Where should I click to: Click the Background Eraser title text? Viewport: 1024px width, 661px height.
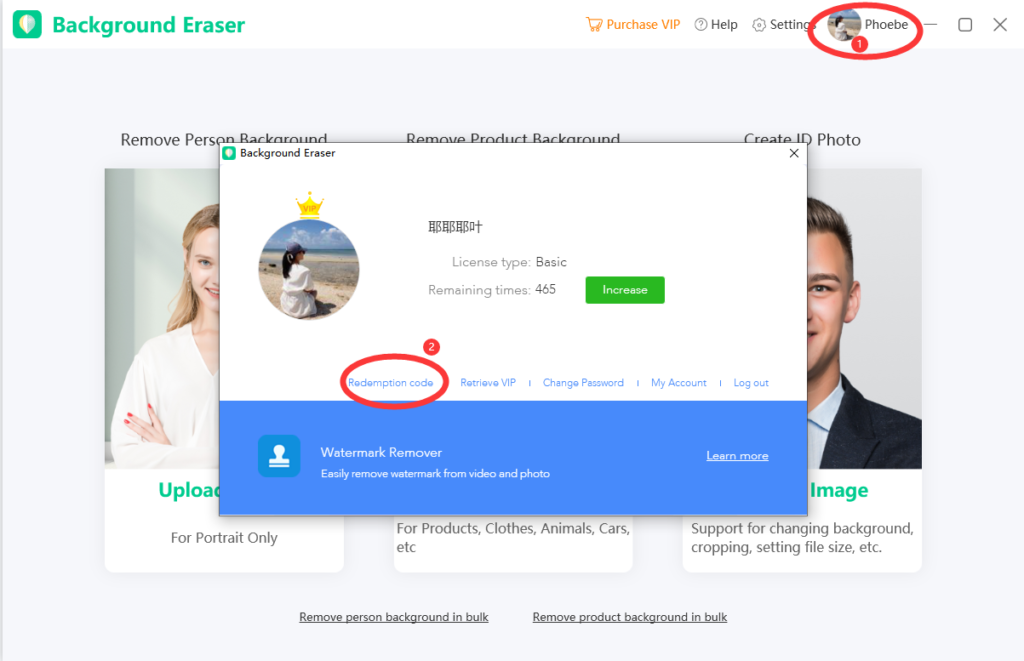pos(148,25)
